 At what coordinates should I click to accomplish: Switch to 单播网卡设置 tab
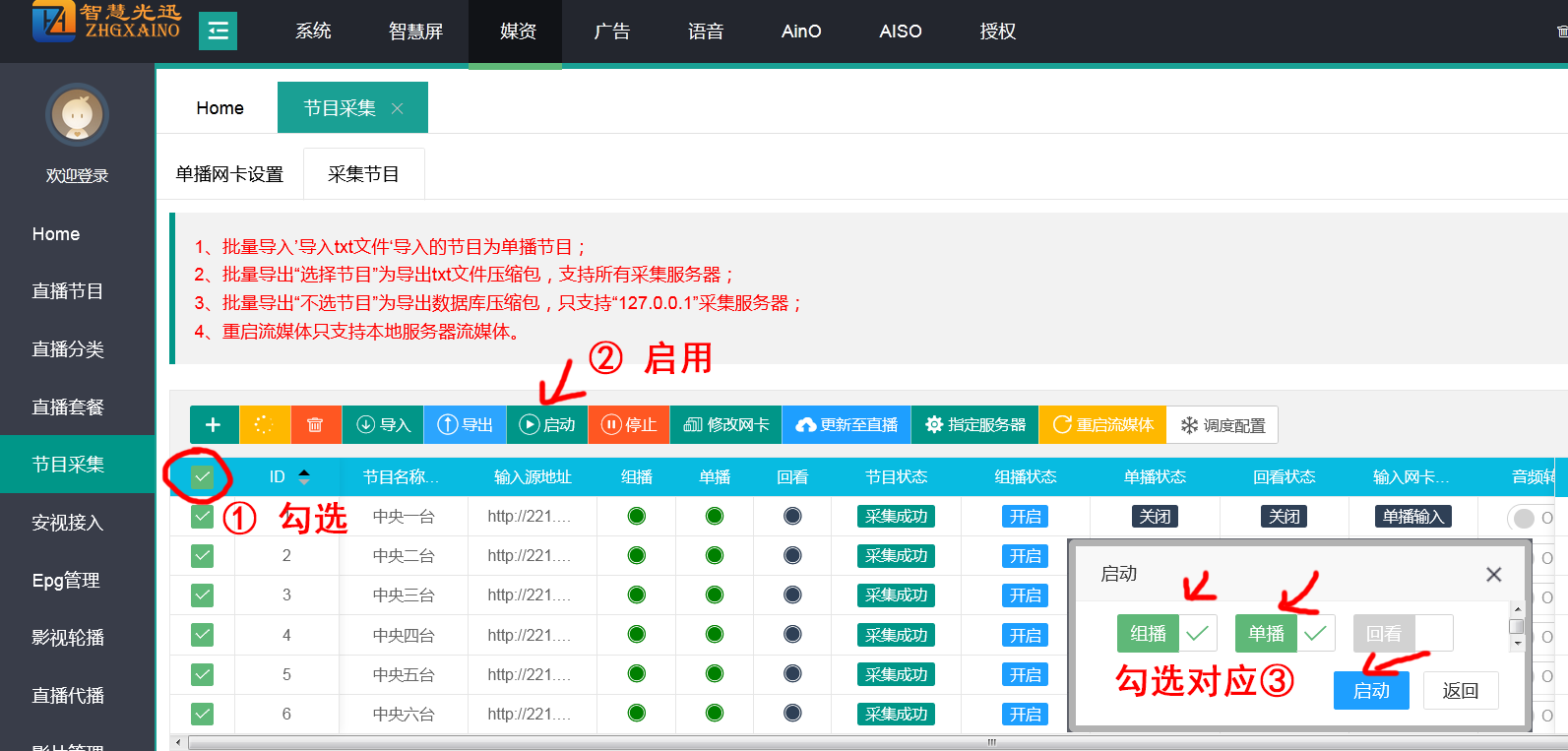pyautogui.click(x=229, y=174)
